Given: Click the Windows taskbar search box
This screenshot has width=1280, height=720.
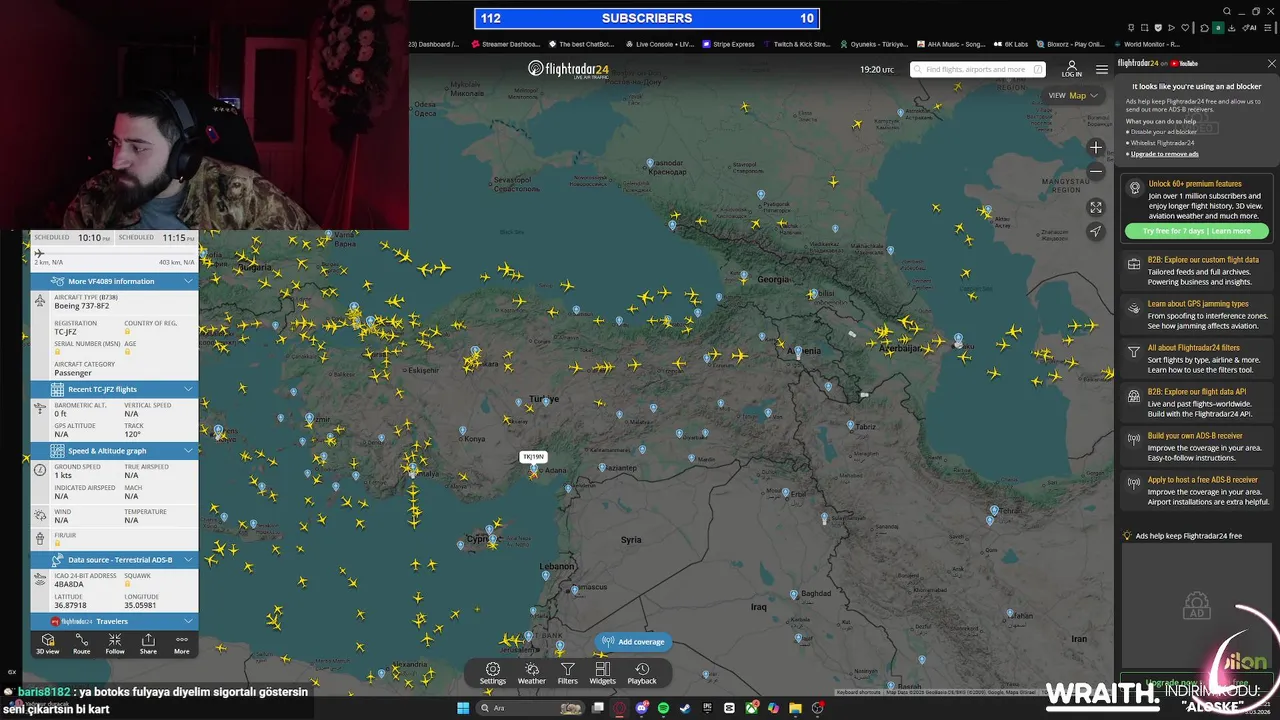Looking at the screenshot, I should click(x=530, y=708).
